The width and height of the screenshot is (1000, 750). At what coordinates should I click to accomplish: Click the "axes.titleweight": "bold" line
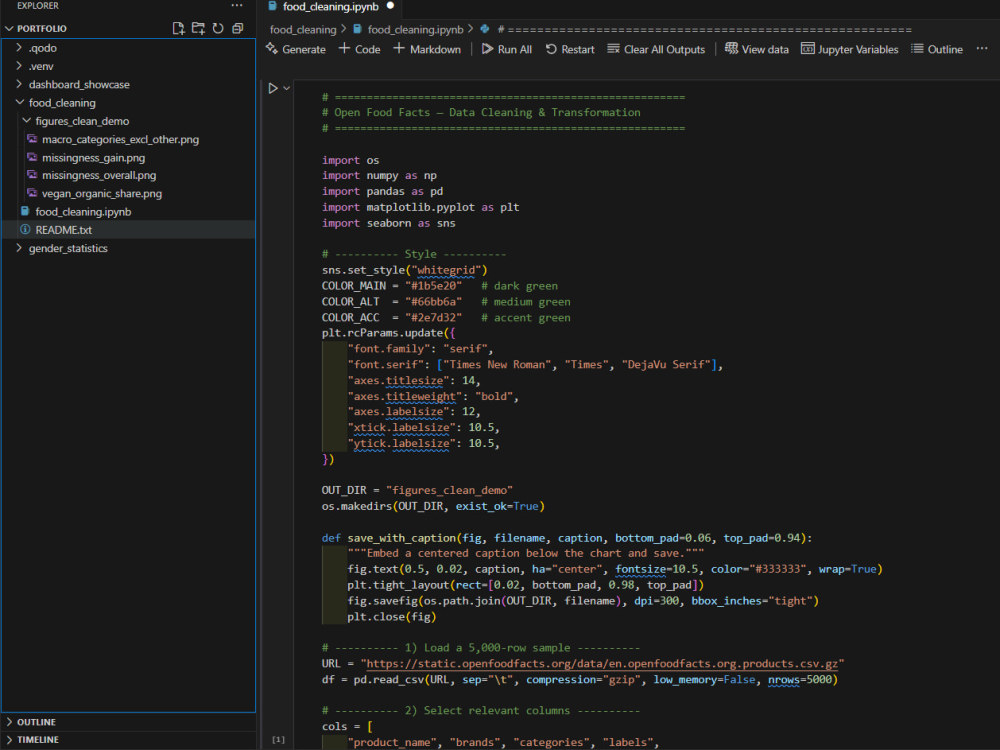(x=432, y=396)
